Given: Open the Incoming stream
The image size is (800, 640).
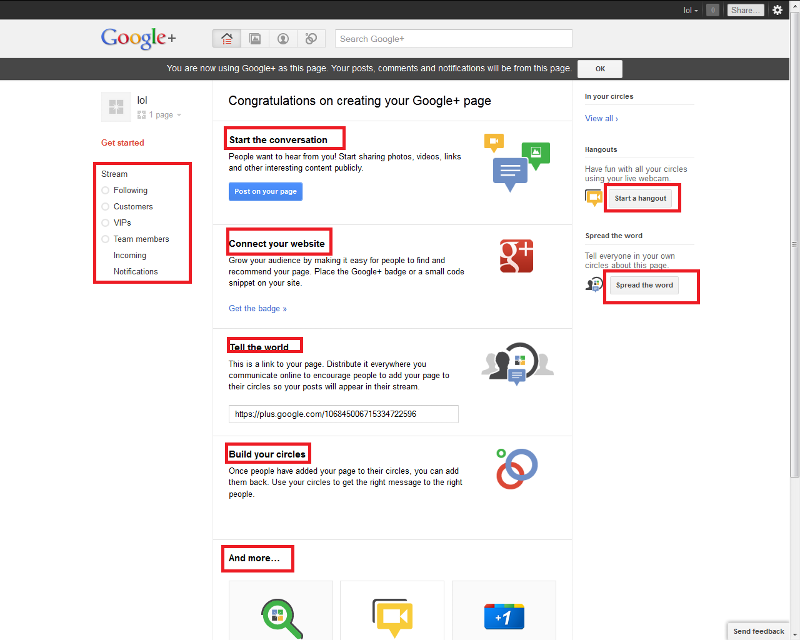Looking at the screenshot, I should click(x=130, y=255).
